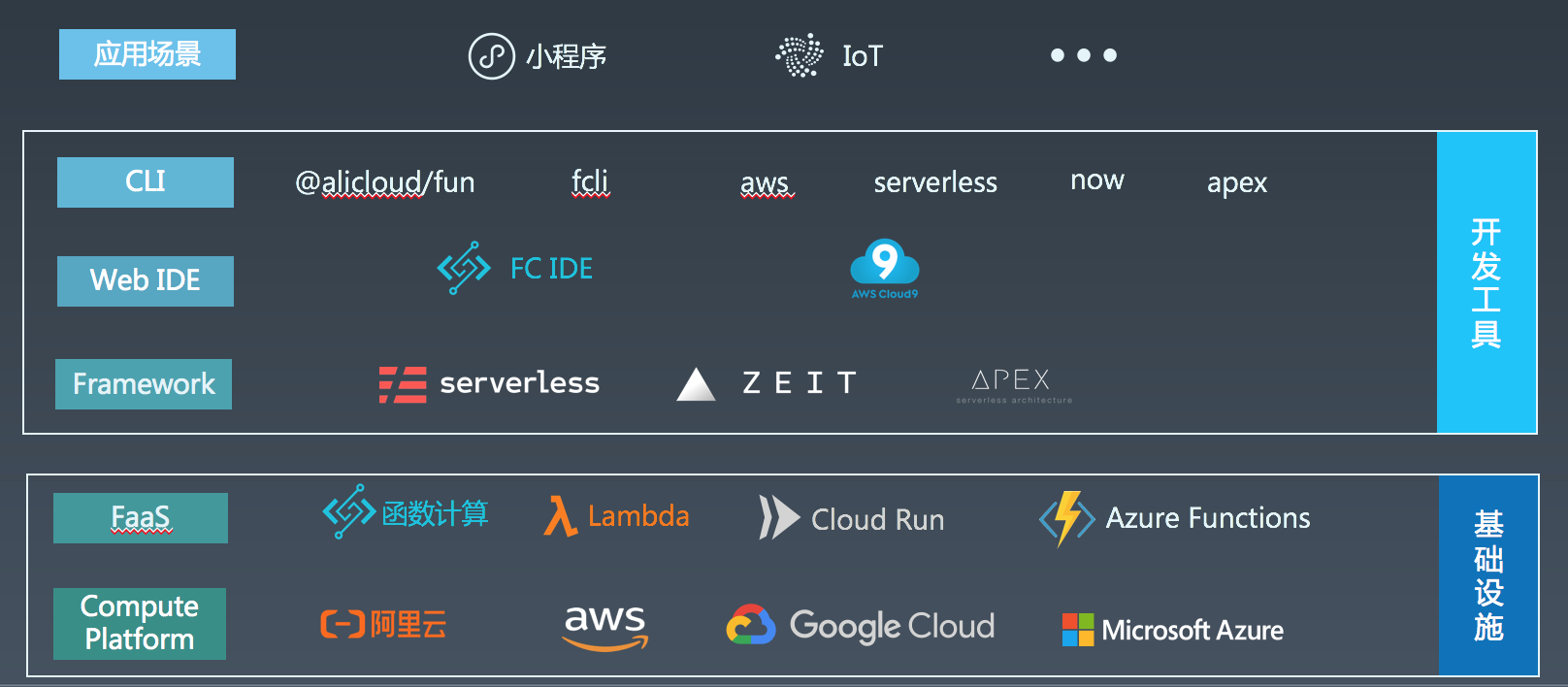Image resolution: width=1568 pixels, height=687 pixels.
Task: Click the FaaS category label
Action: 141,518
